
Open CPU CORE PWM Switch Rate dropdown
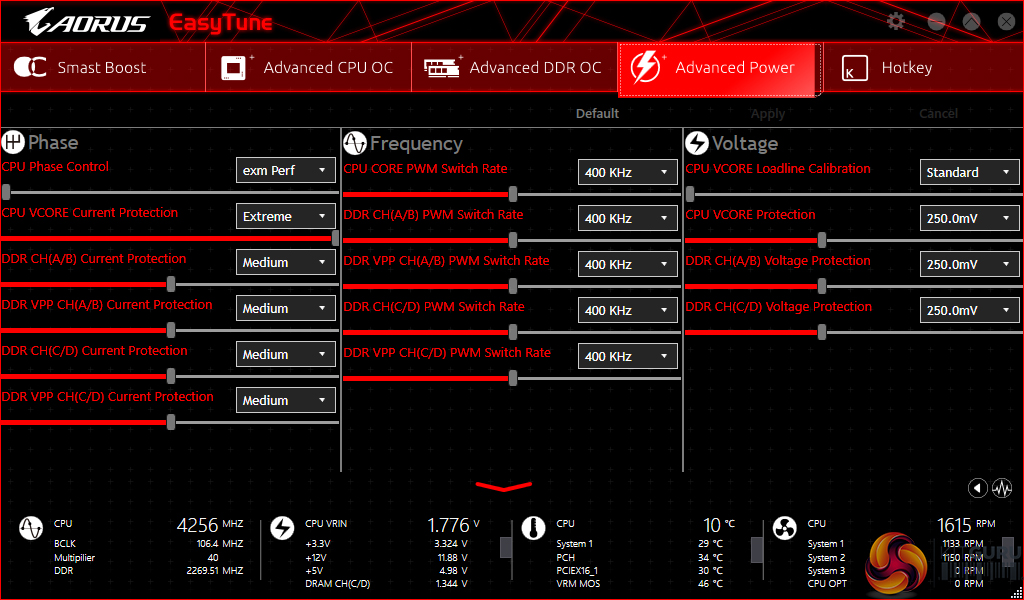tap(628, 172)
